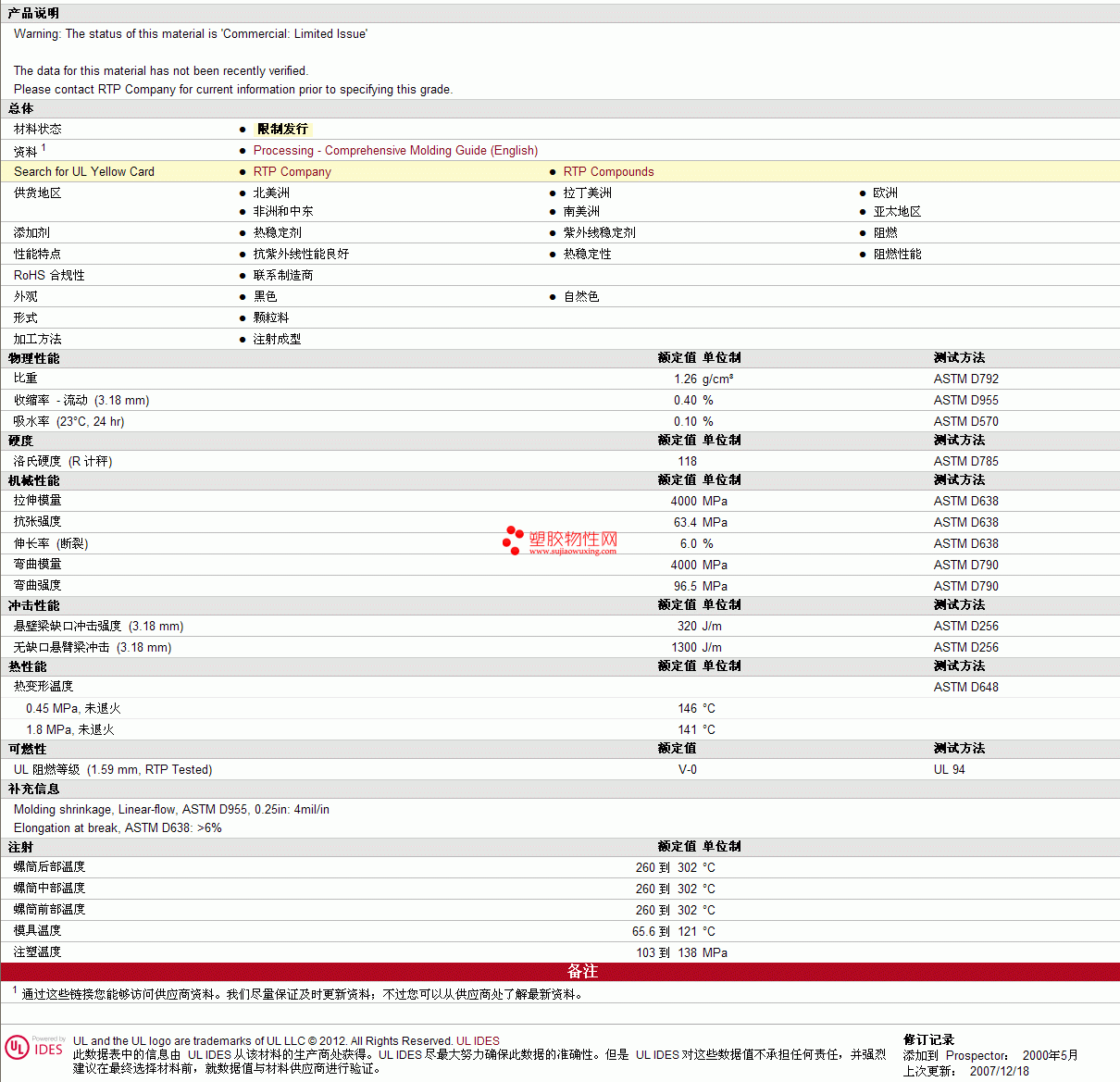Viewport: 1120px width, 1082px height.
Task: Click the ASTM D792 test method
Action: (x=966, y=379)
